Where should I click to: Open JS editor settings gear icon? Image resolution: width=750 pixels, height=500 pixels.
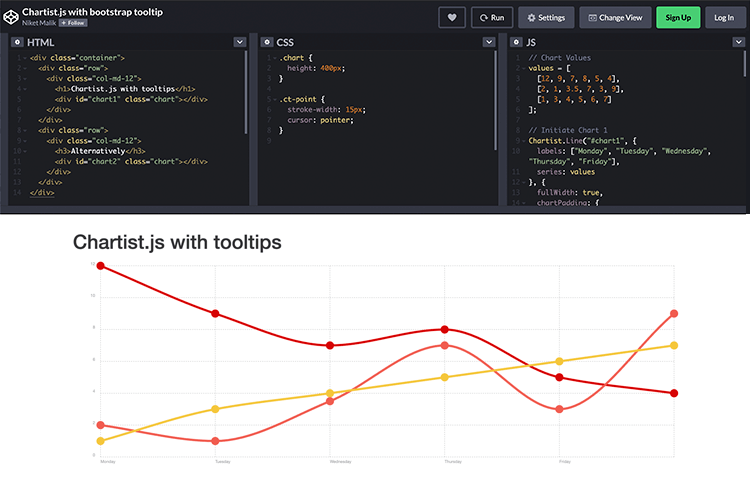coord(516,42)
